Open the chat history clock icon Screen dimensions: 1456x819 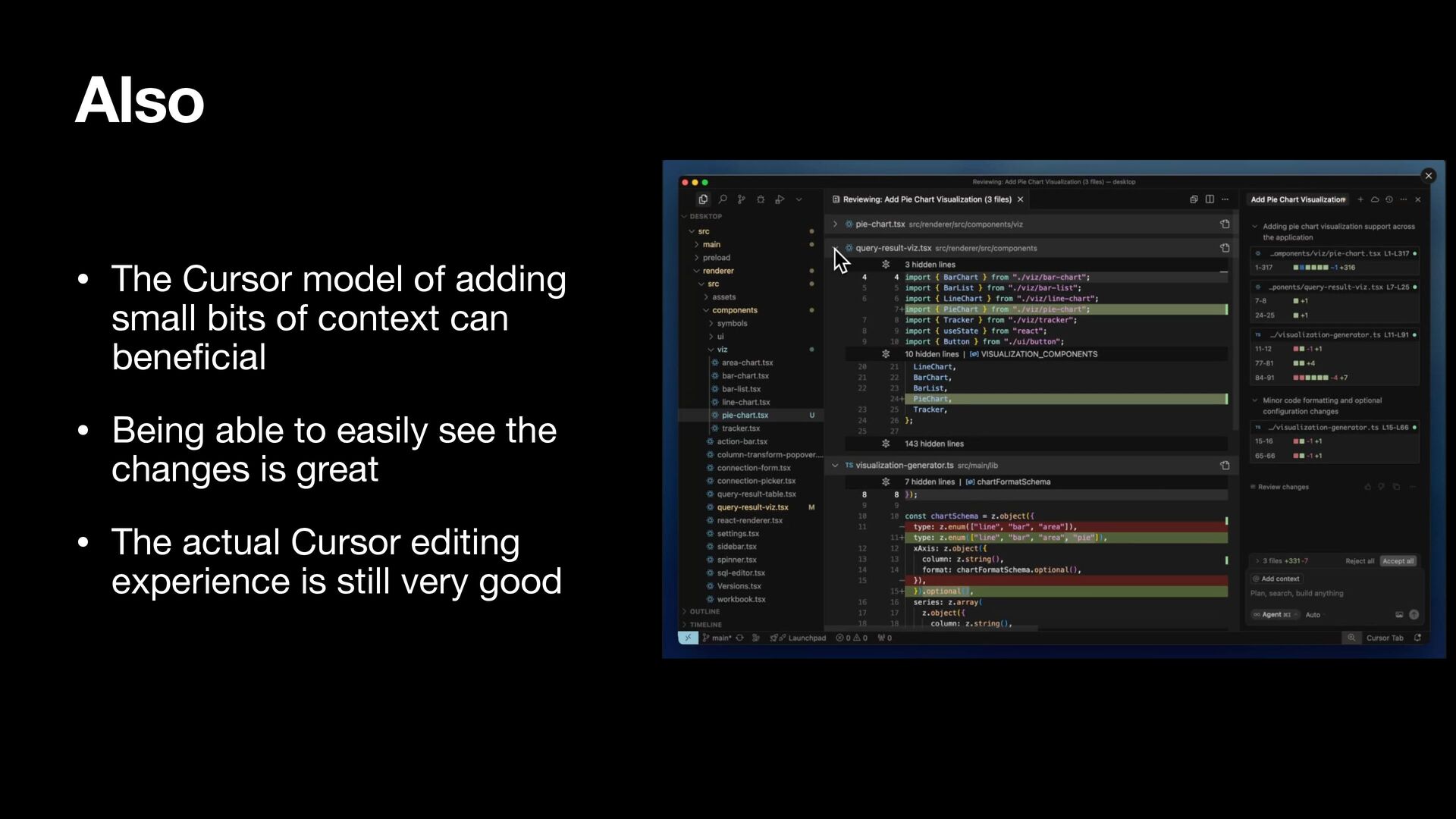pyautogui.click(x=1389, y=199)
